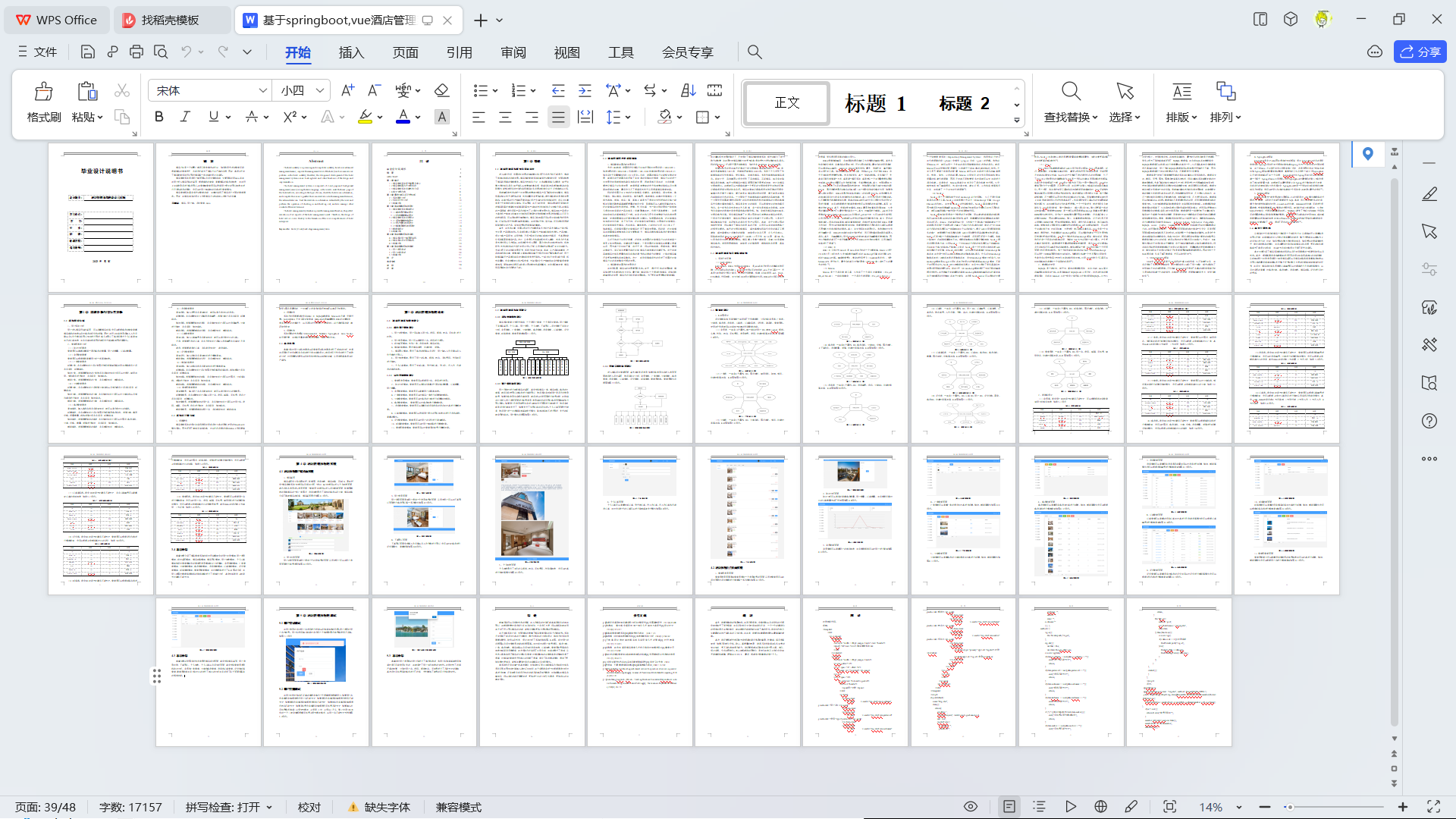Toggle italic formatting

[x=185, y=117]
